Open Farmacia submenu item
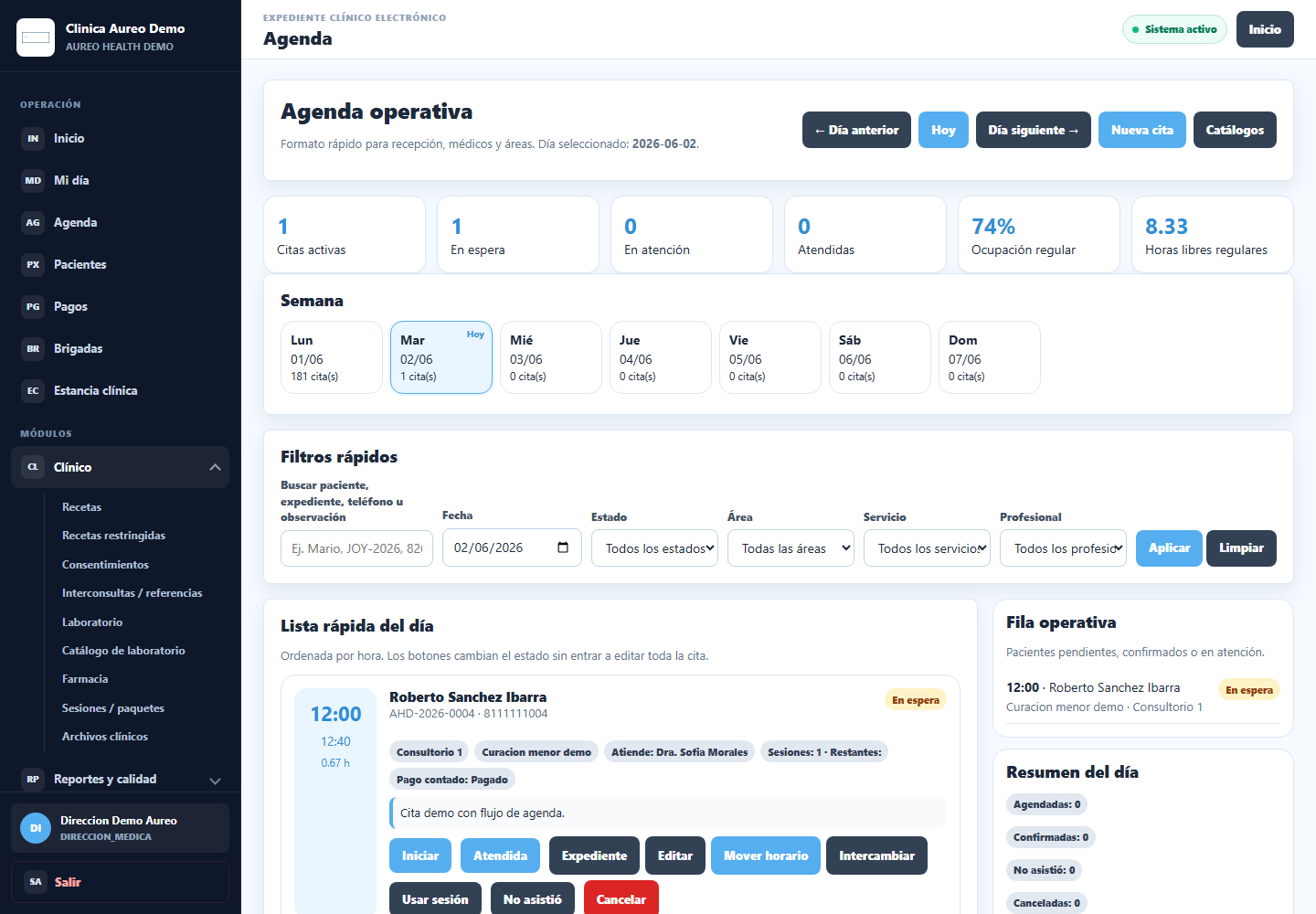This screenshot has width=1316, height=914. [85, 679]
